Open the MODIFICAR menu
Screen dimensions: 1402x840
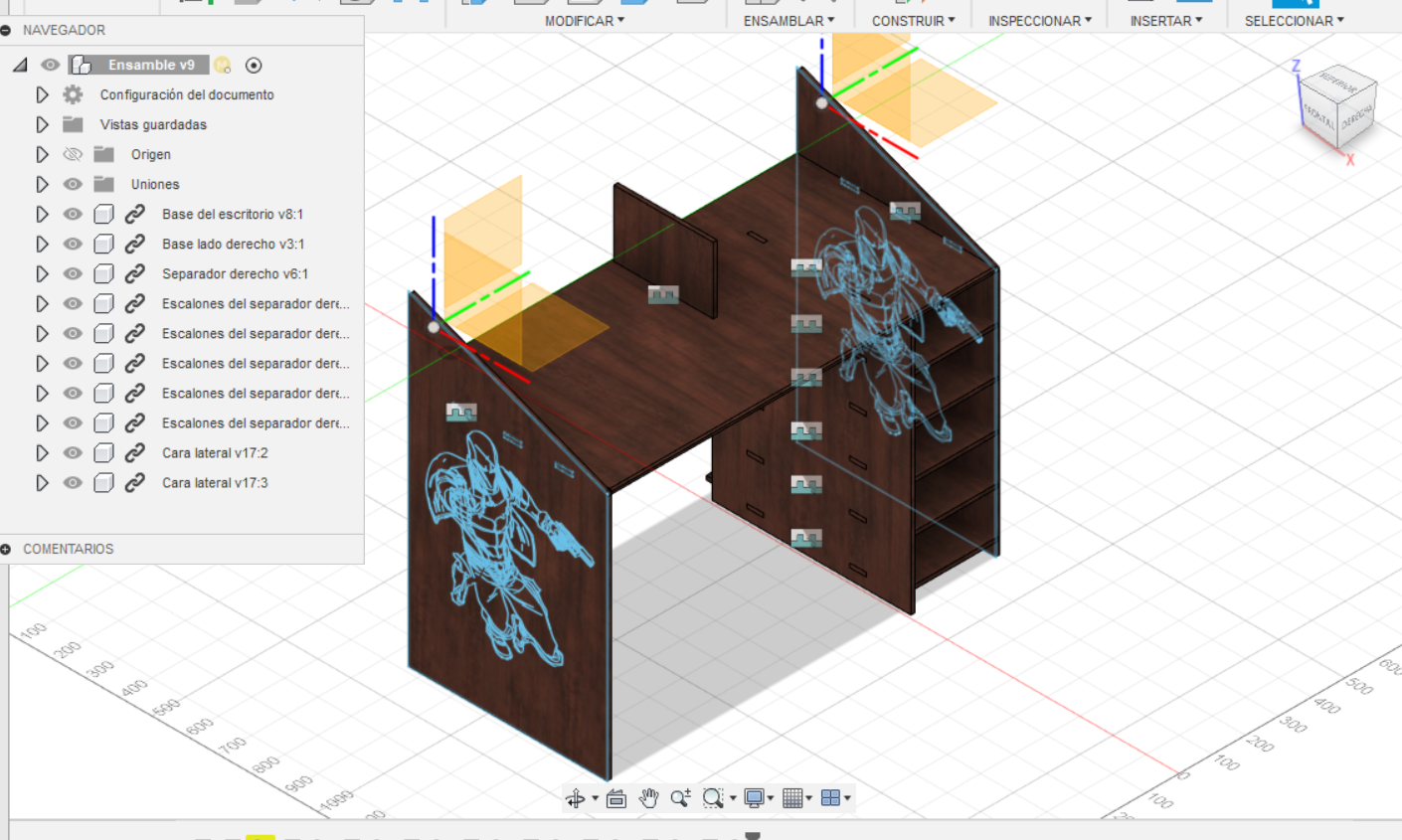click(585, 21)
